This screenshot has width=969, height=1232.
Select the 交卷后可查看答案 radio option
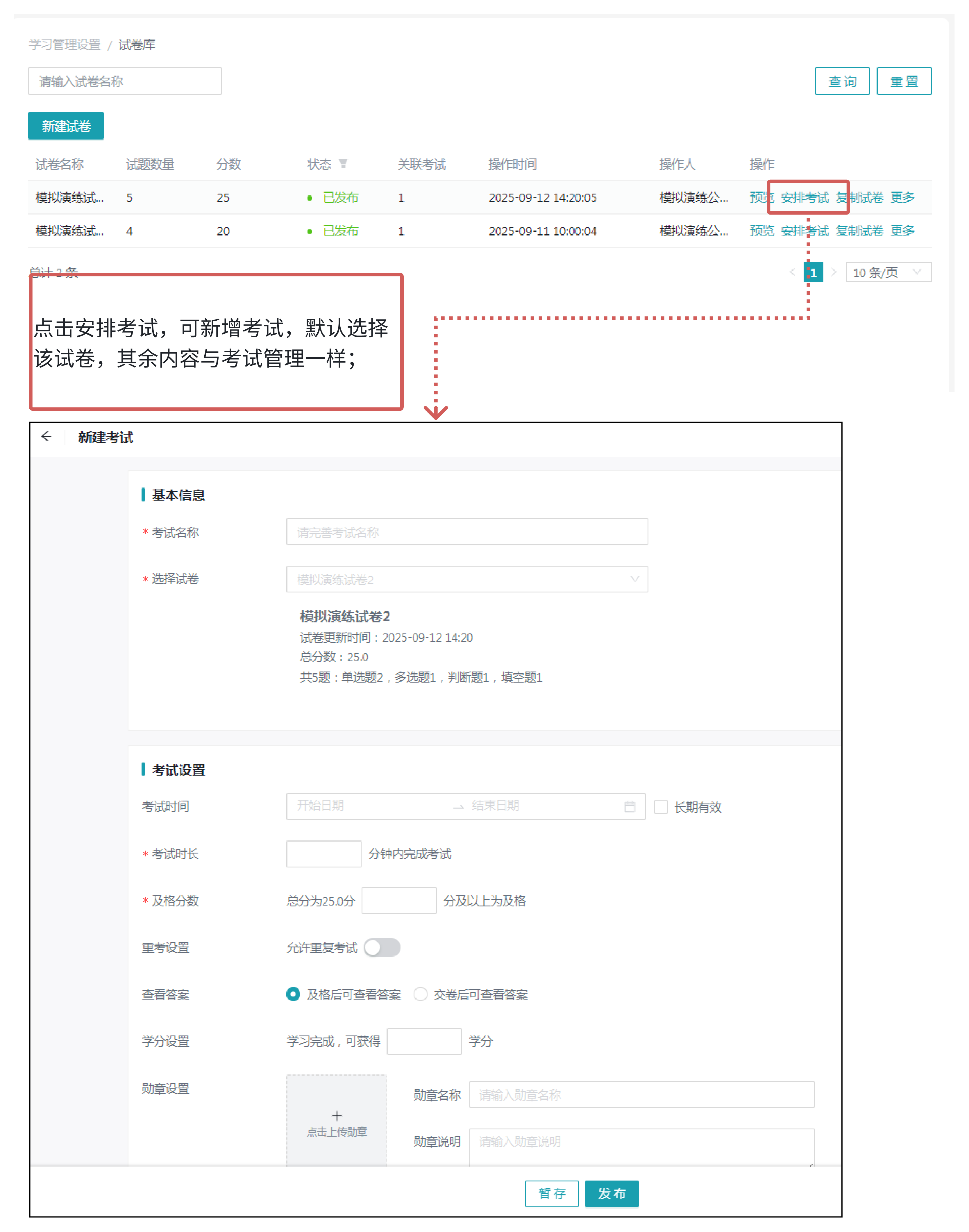click(420, 994)
